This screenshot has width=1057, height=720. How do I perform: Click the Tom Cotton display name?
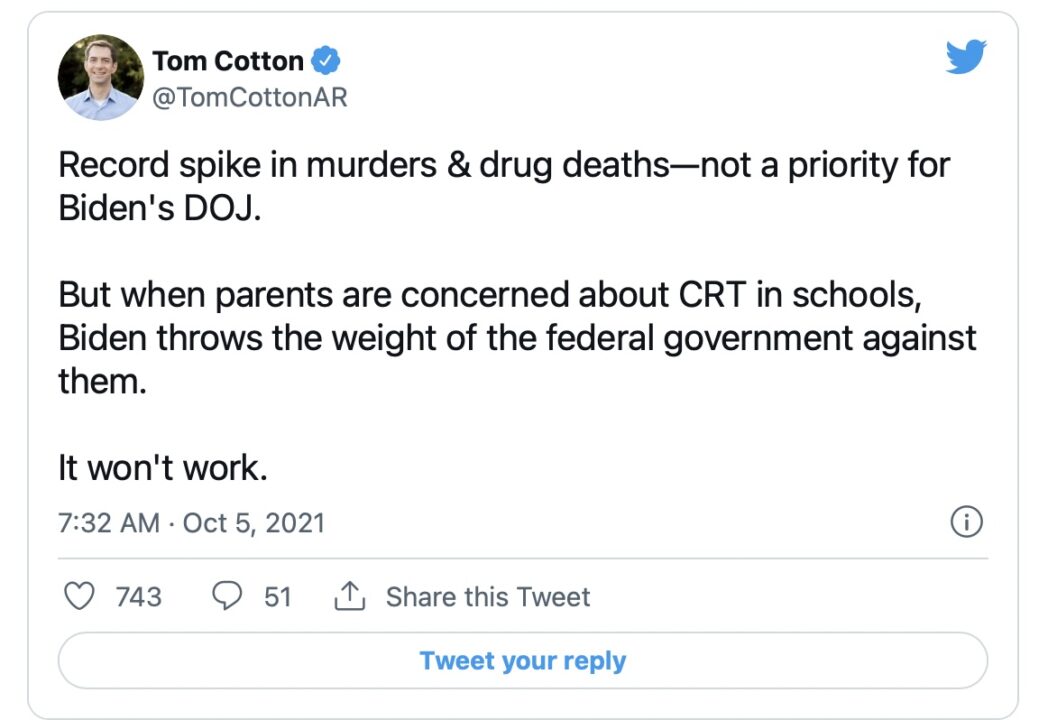228,62
